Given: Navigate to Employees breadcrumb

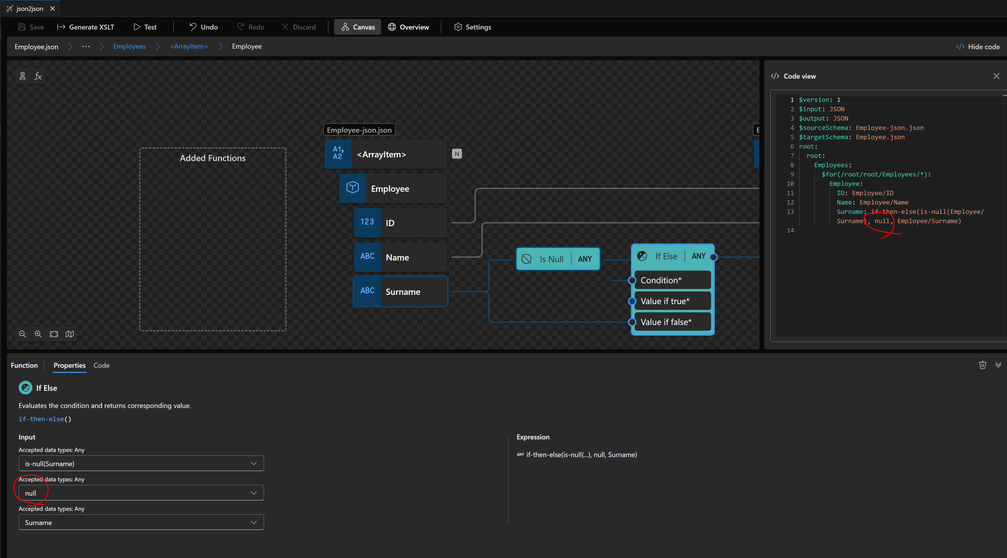Looking at the screenshot, I should click(x=129, y=46).
